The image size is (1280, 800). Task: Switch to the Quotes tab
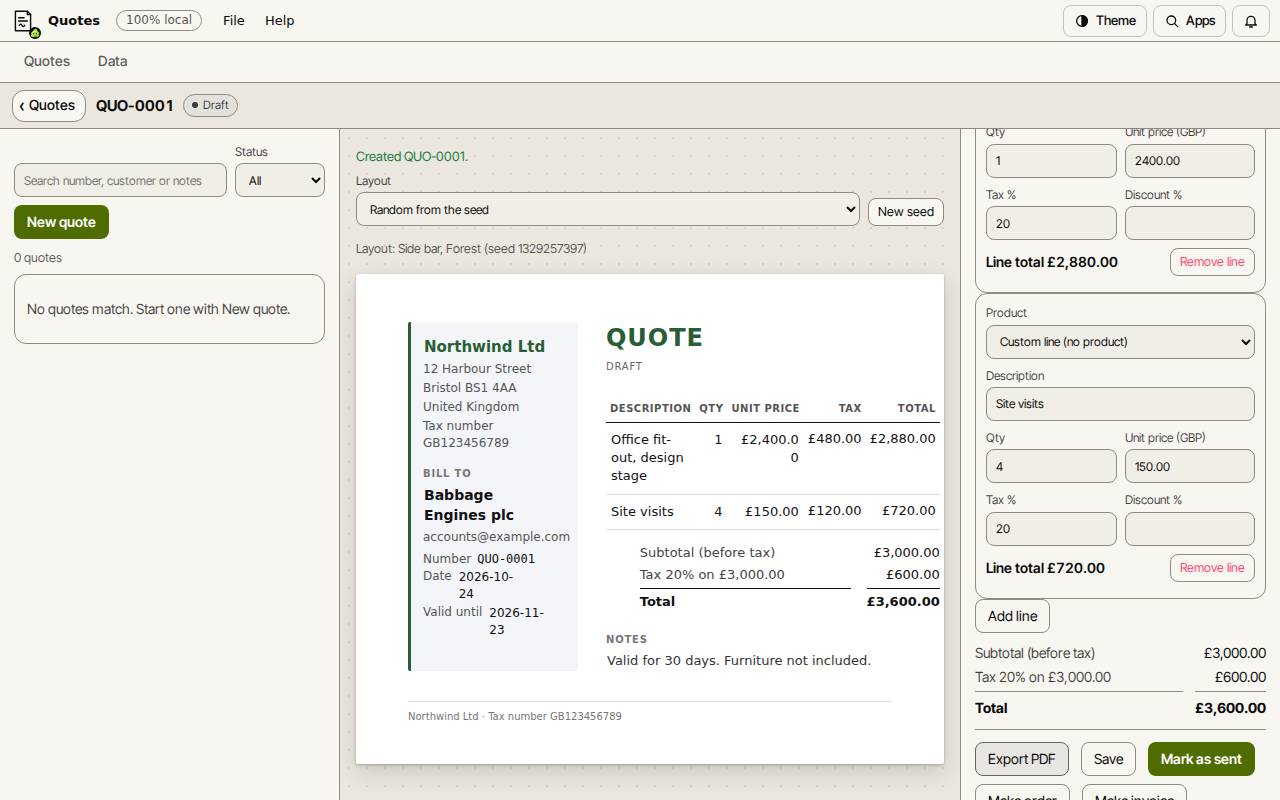coord(47,61)
